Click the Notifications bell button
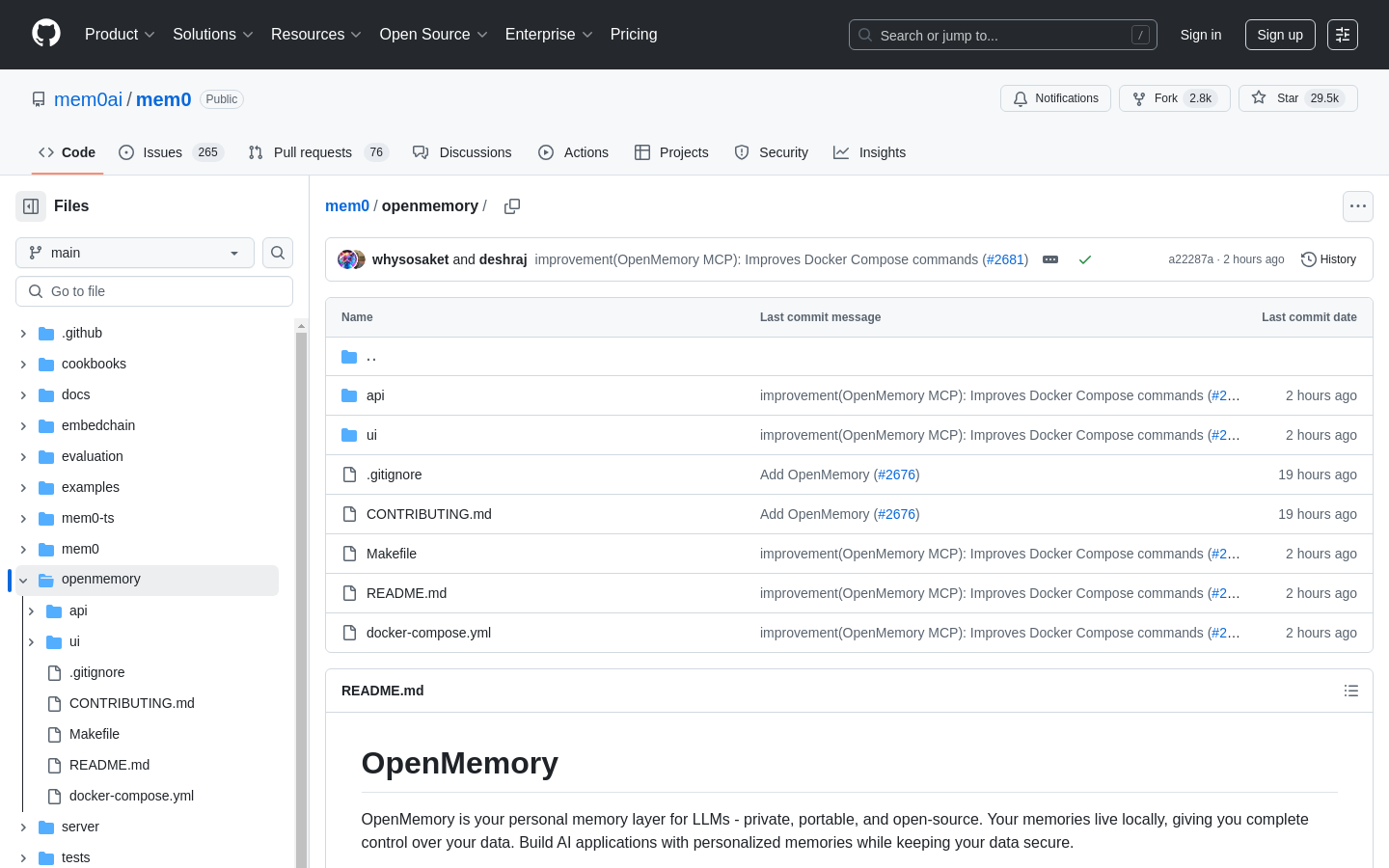Image resolution: width=1389 pixels, height=868 pixels. coord(1056,98)
